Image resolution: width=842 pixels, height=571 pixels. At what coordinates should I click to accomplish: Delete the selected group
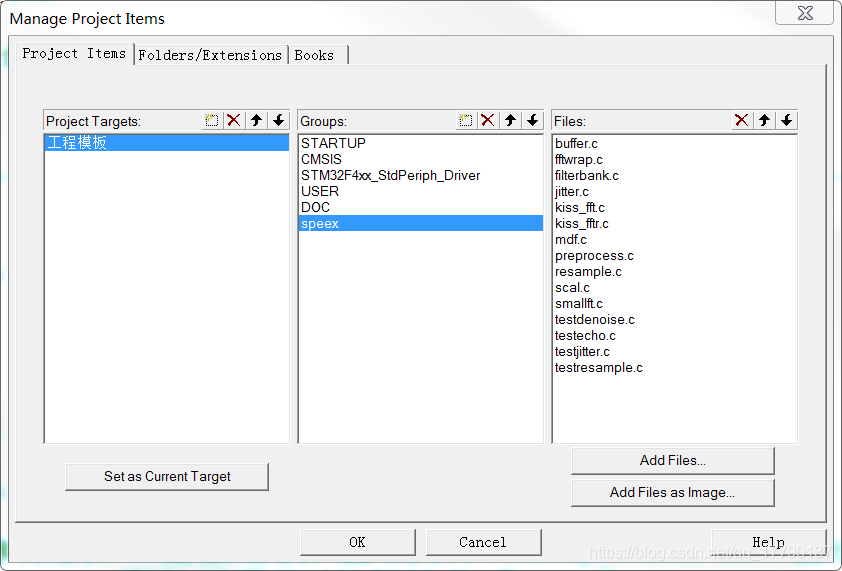[x=488, y=120]
